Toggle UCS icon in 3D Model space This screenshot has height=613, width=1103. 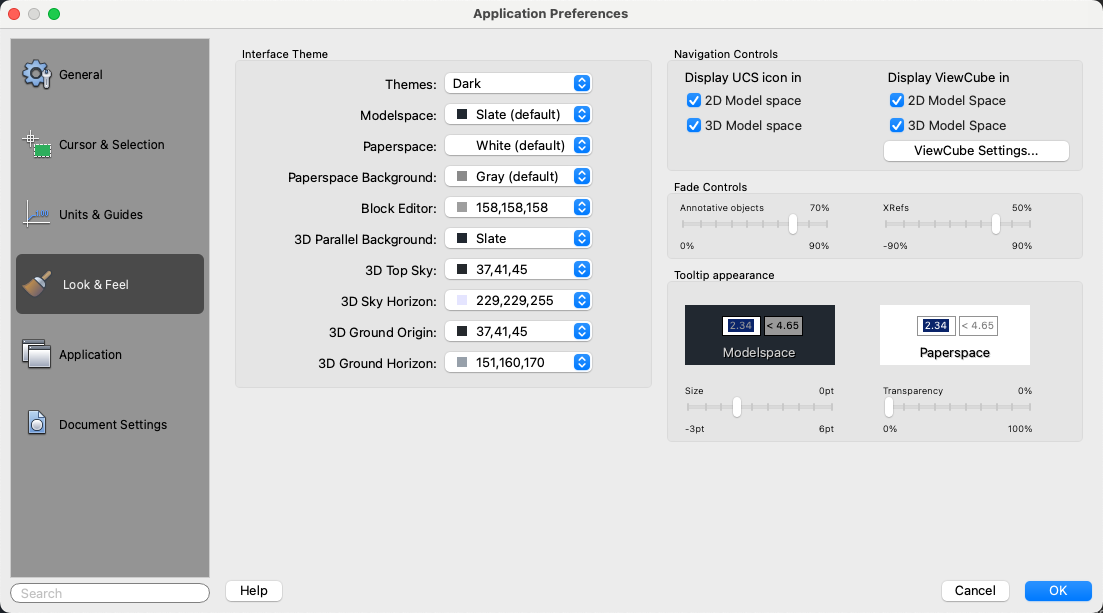694,126
